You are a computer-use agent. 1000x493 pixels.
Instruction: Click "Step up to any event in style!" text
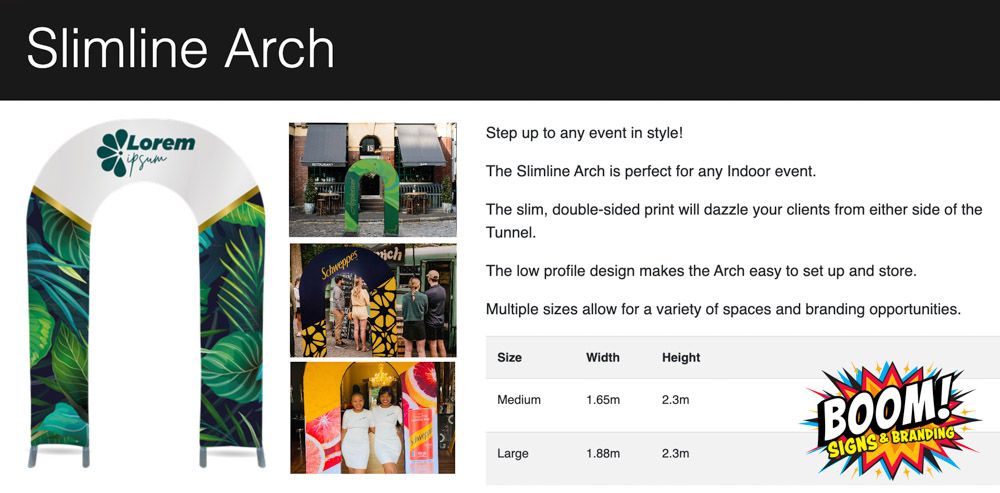pyautogui.click(x=584, y=133)
